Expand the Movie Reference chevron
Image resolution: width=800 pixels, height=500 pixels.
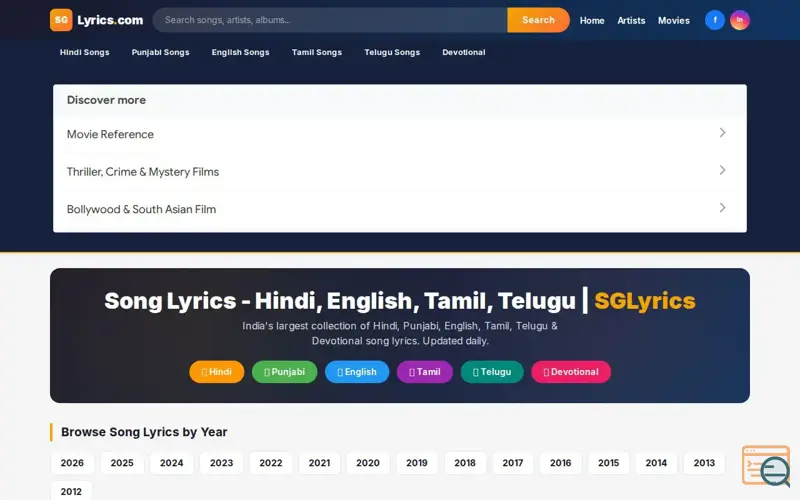pyautogui.click(x=722, y=133)
